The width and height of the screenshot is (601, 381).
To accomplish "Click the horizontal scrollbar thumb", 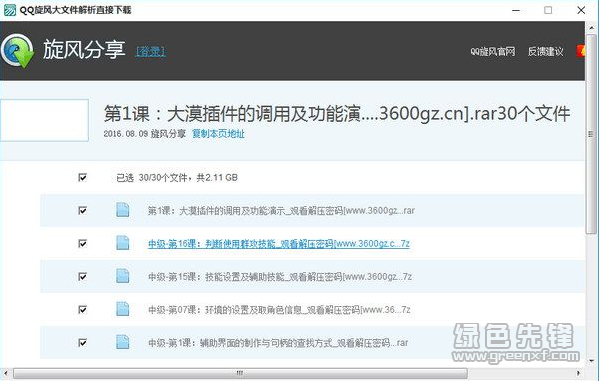I will (240, 373).
